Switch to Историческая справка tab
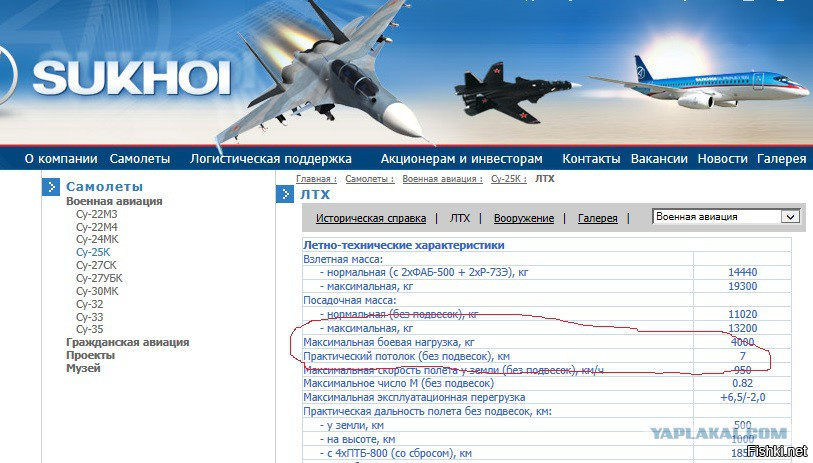 (371, 218)
